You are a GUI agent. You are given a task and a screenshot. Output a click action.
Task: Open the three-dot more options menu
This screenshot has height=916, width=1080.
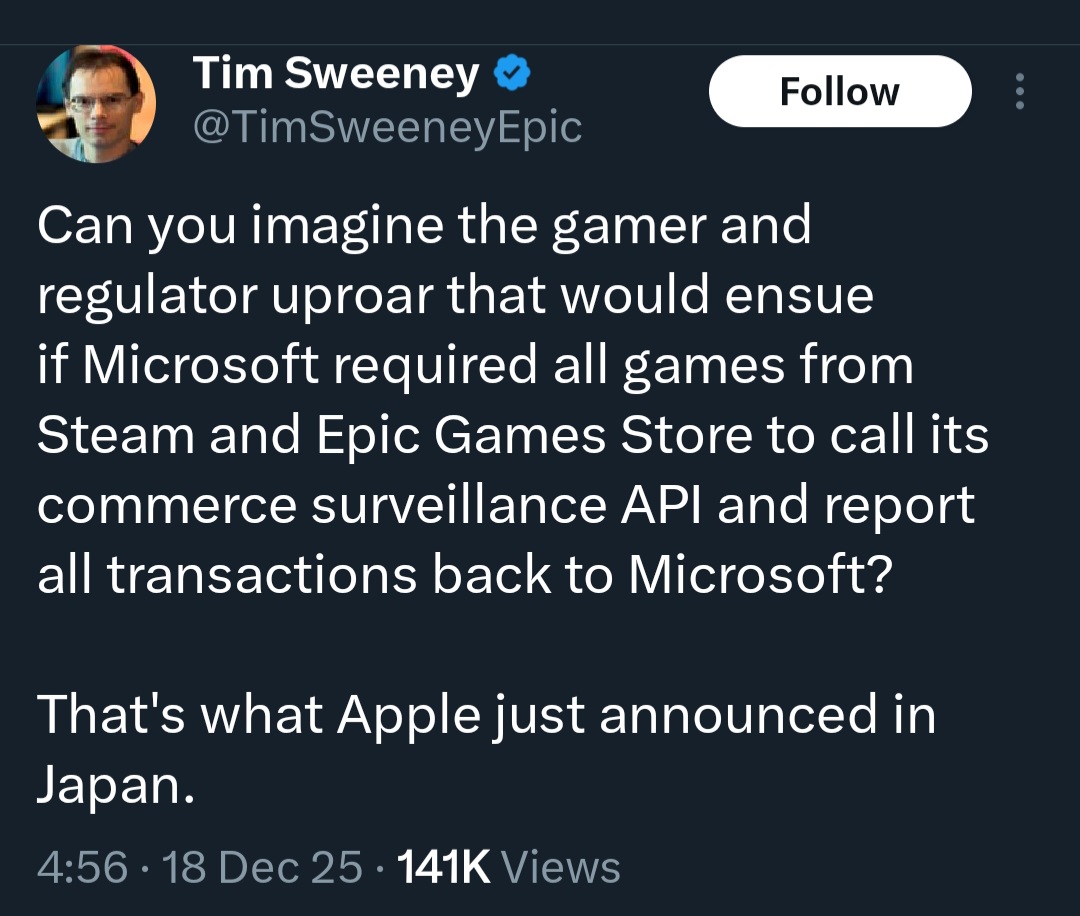coord(1020,91)
